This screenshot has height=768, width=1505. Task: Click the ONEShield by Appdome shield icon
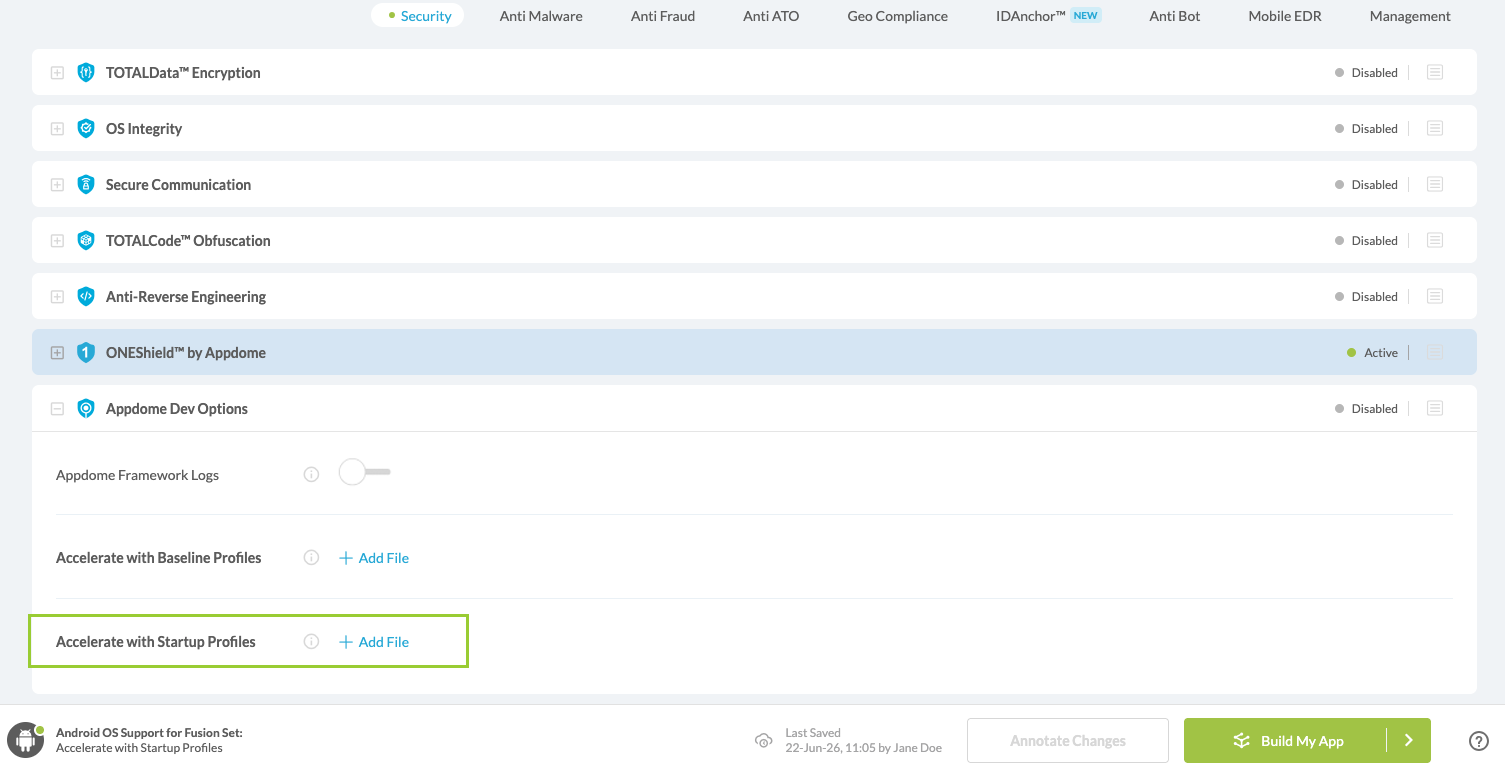click(86, 352)
